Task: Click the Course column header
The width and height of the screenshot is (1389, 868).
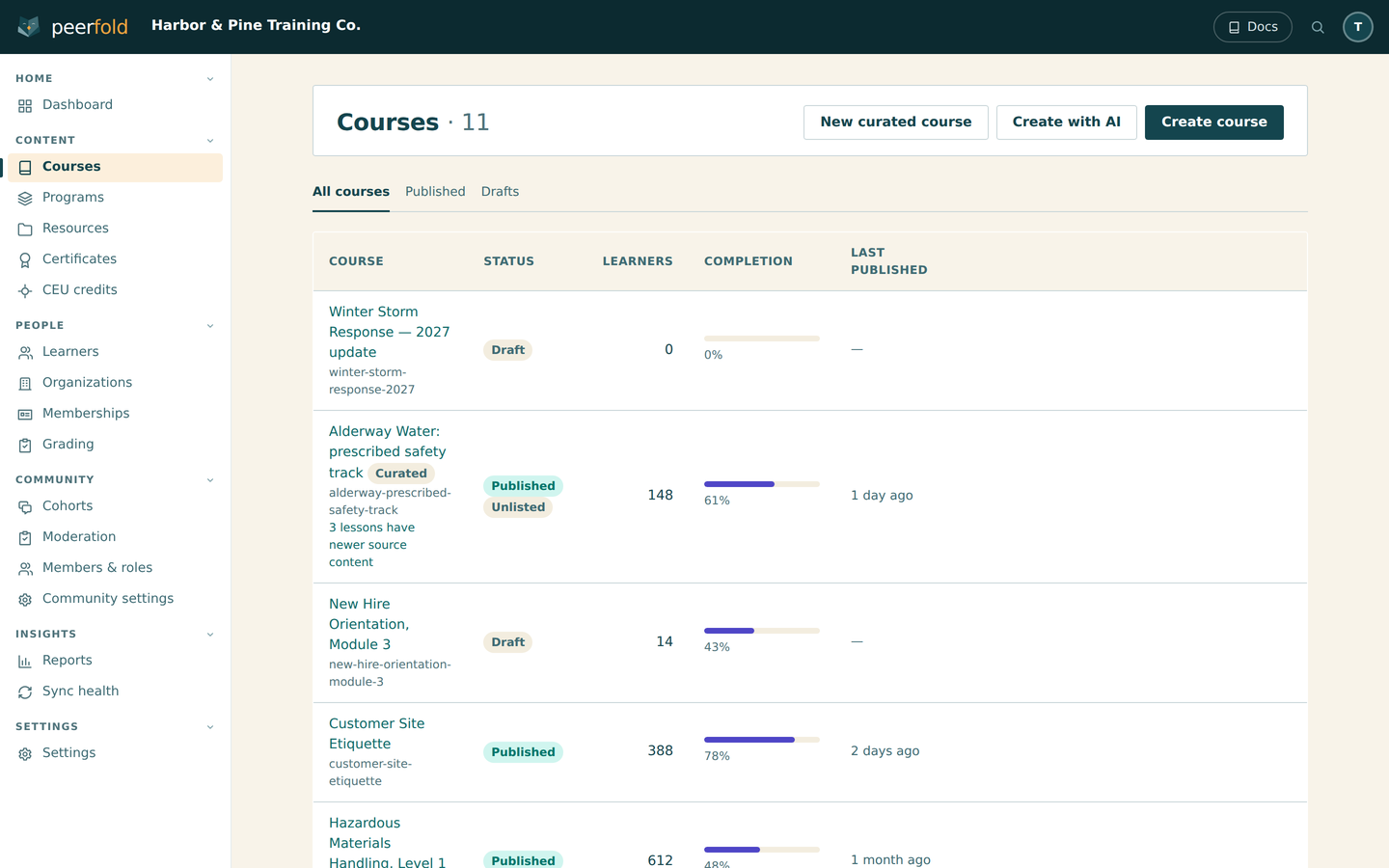Action: (x=356, y=261)
